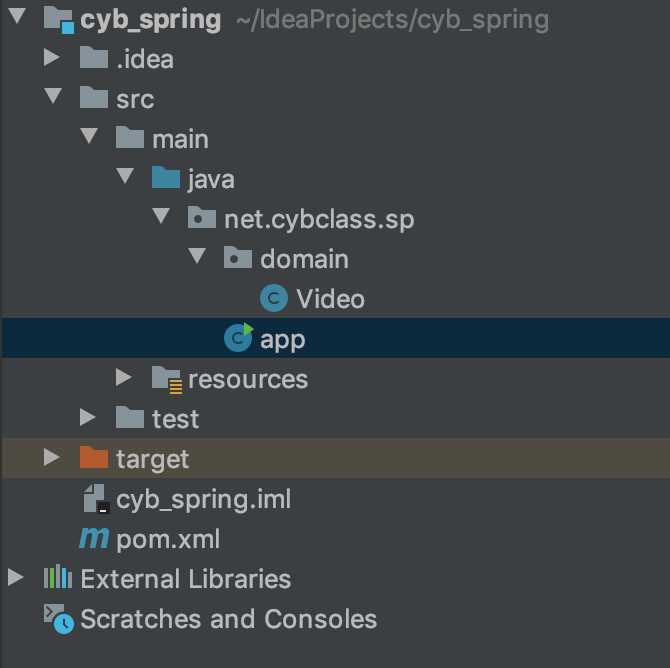Expand External Libraries node arrow

16,577
